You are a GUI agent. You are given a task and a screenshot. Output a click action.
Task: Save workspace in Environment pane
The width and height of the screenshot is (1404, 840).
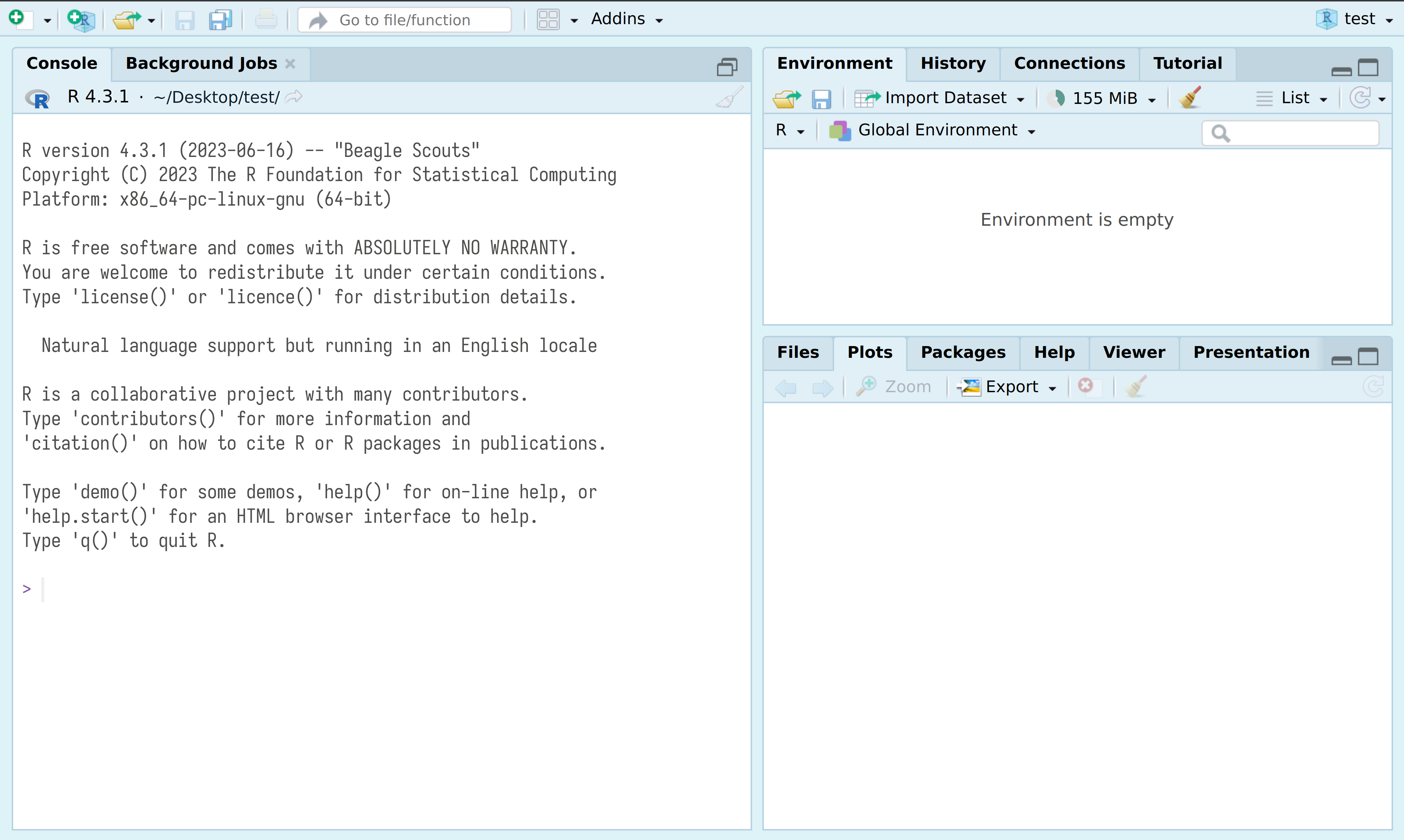coord(821,98)
